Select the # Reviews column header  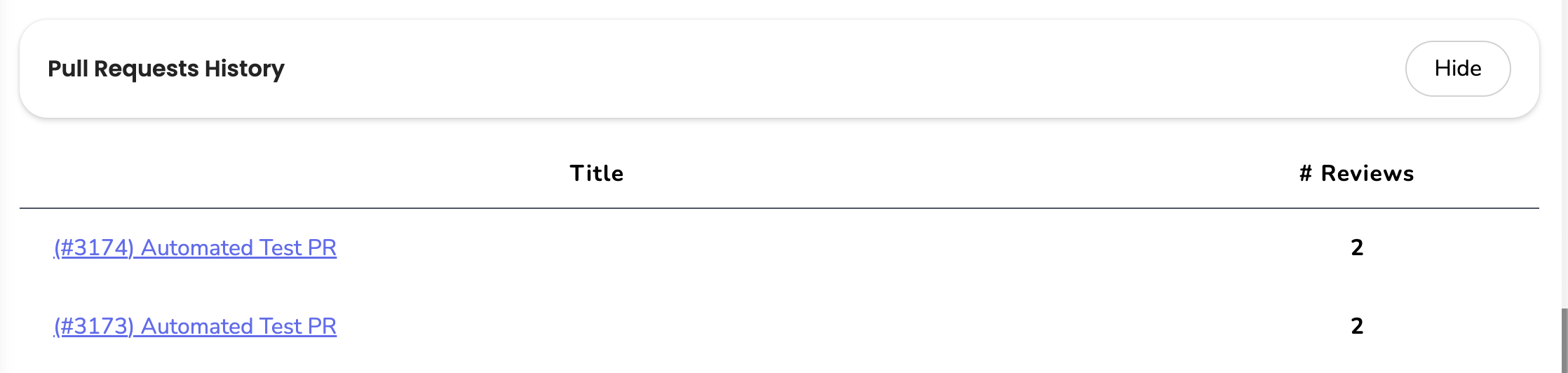coord(1356,173)
